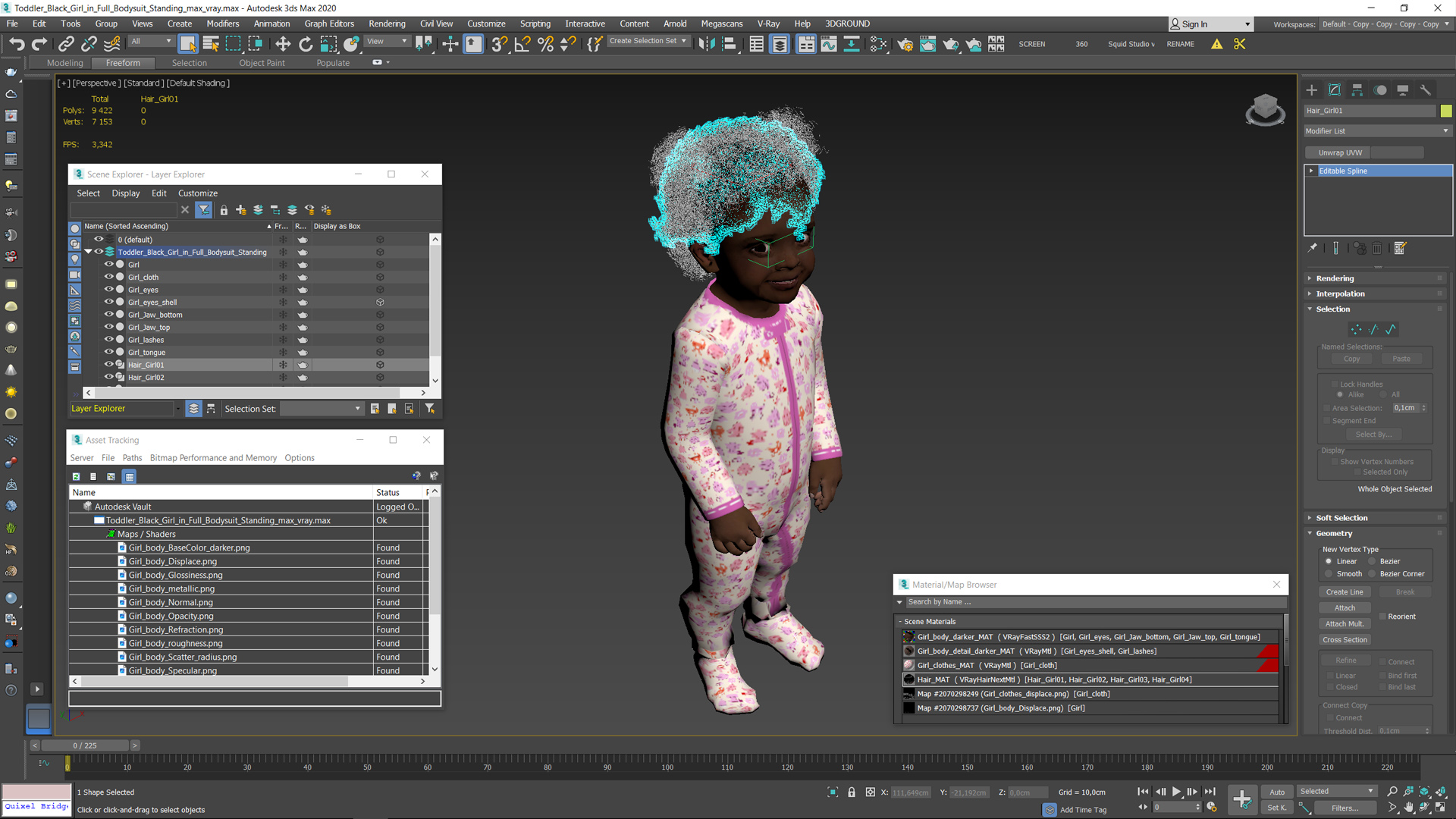Click the Mirror tool icon
Viewport: 1456px width, 819px height.
point(707,44)
